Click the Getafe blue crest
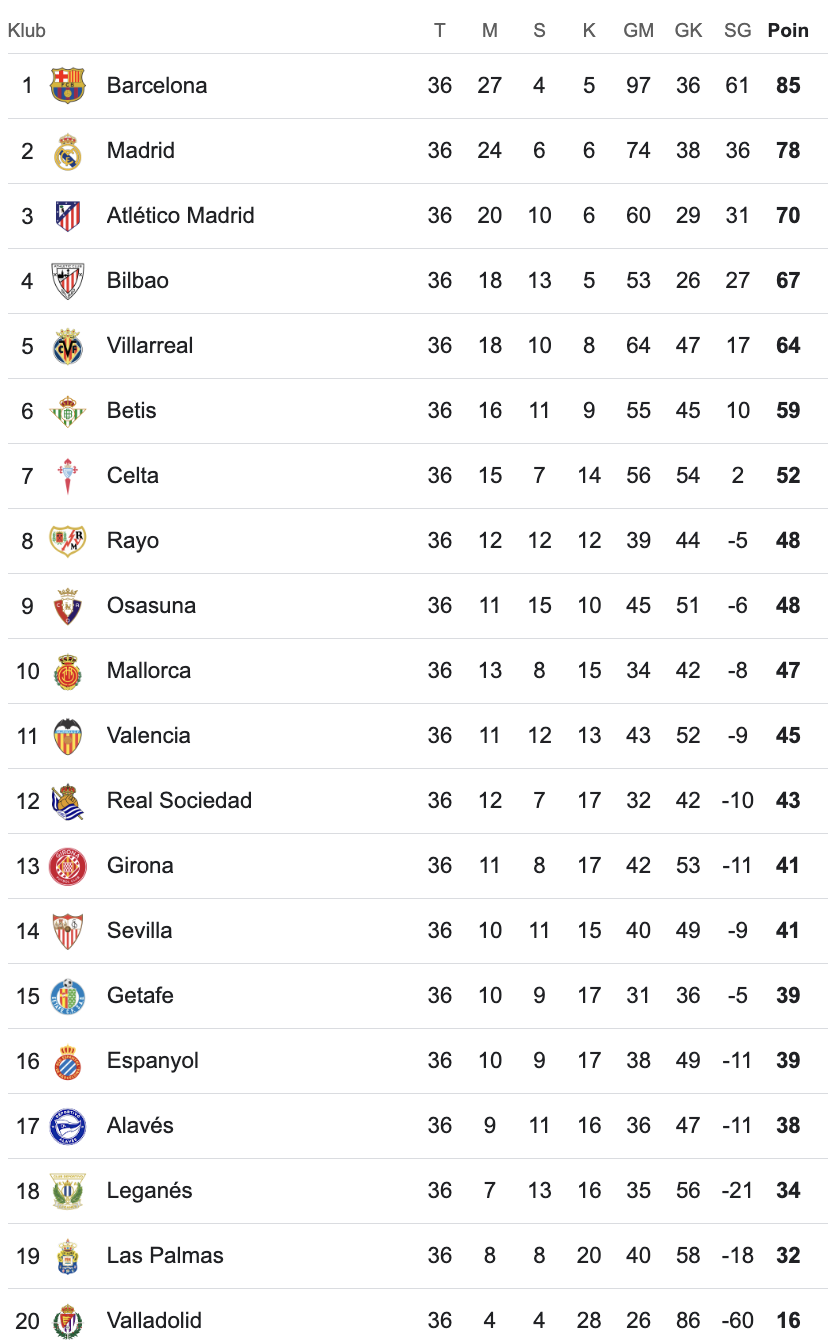Viewport: 828px width, 1342px height. (x=68, y=996)
